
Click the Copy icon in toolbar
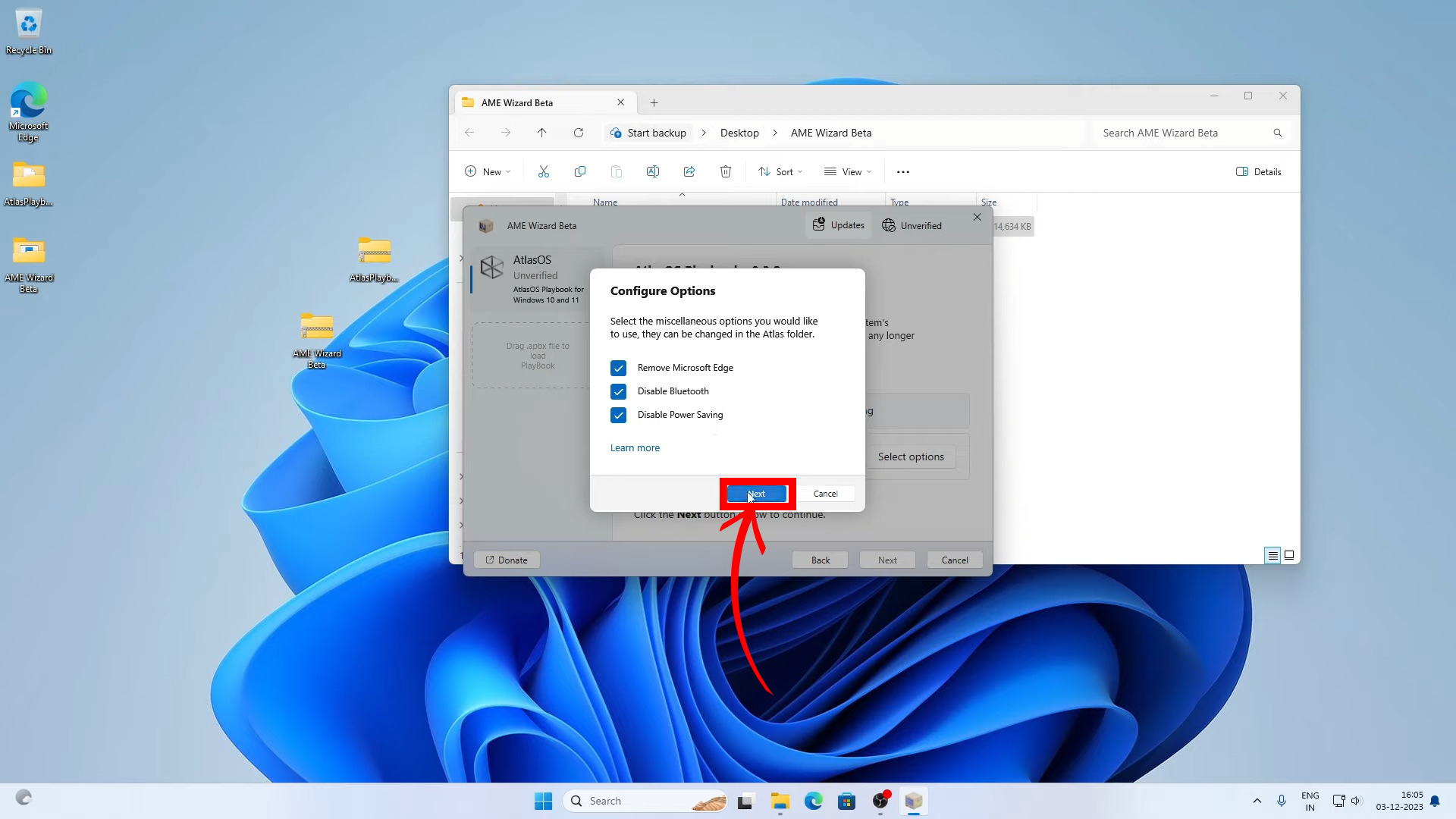click(580, 172)
